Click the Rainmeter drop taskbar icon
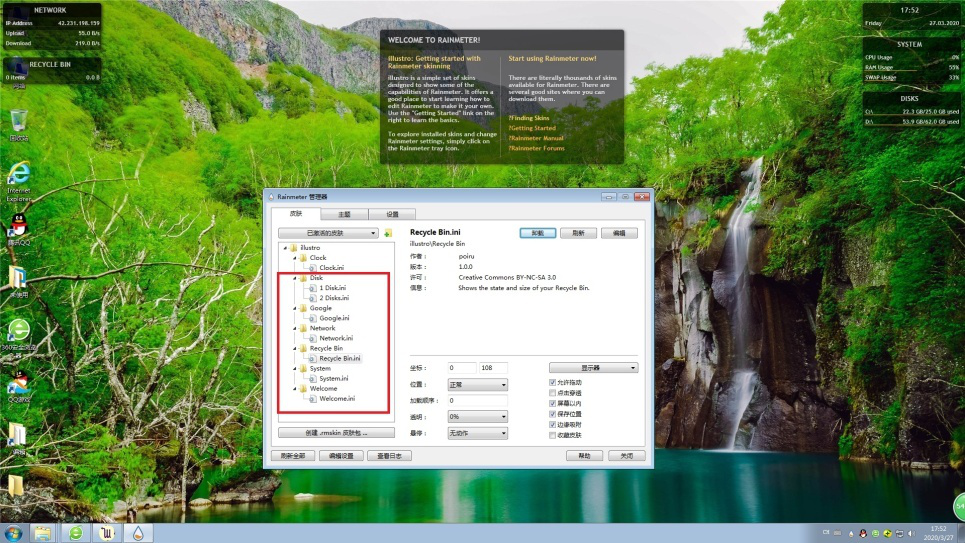The image size is (965, 543). pos(138,533)
